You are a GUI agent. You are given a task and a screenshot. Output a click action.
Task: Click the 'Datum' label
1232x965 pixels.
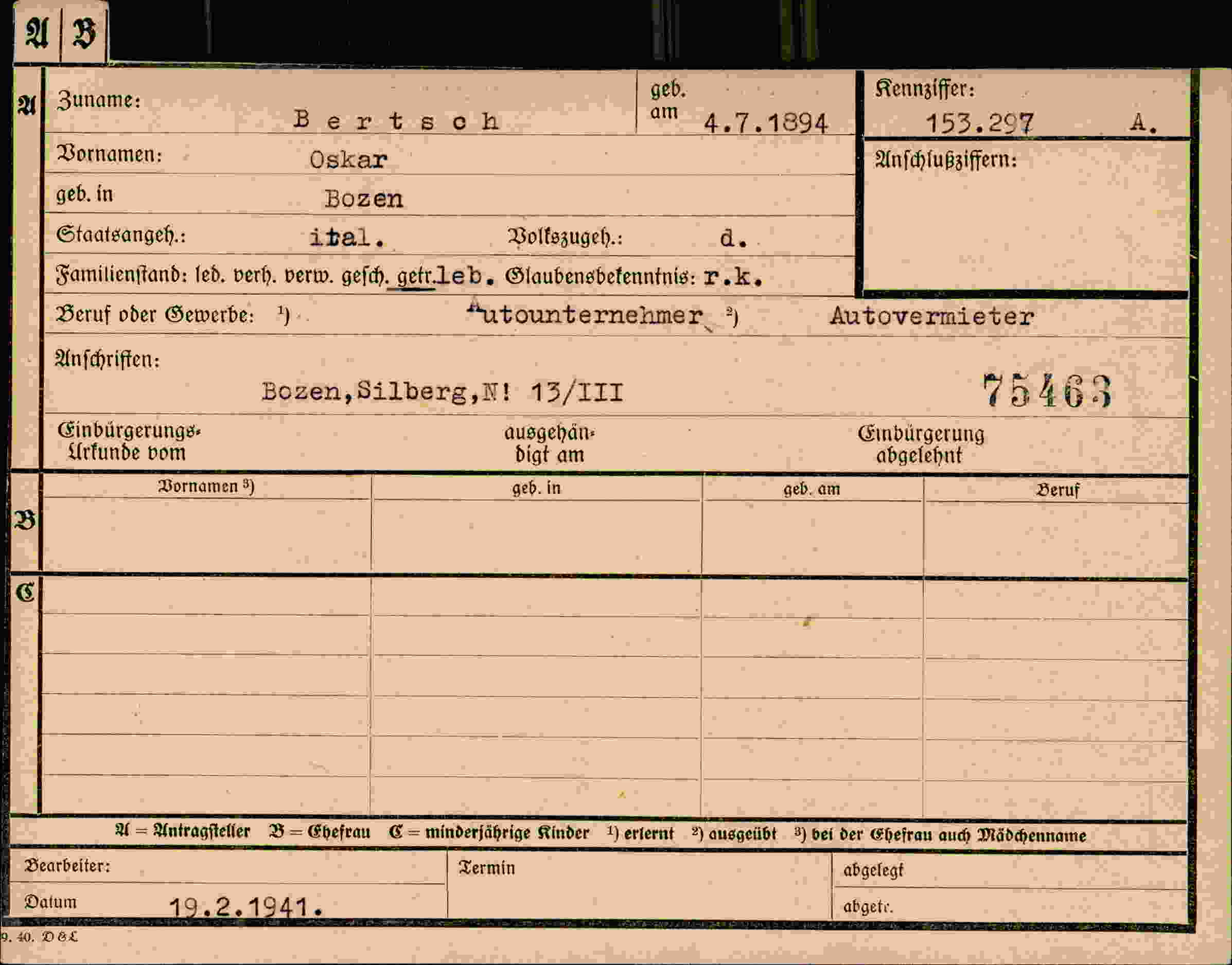coord(50,902)
